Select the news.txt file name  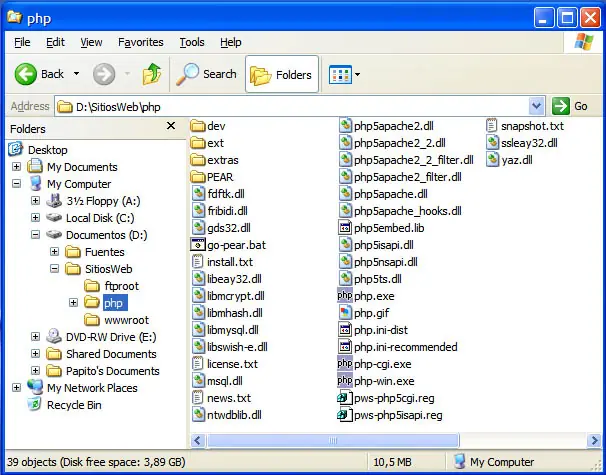(x=229, y=398)
